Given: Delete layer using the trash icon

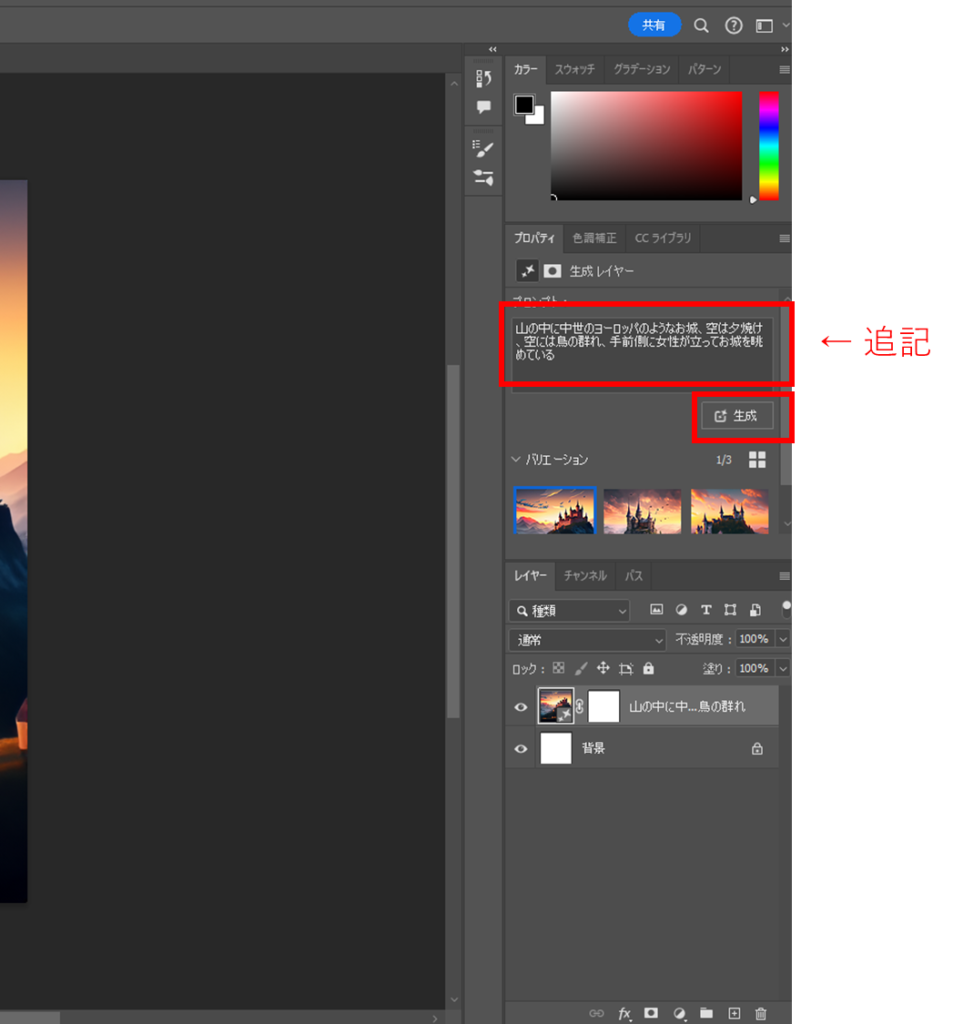Looking at the screenshot, I should 761,1013.
